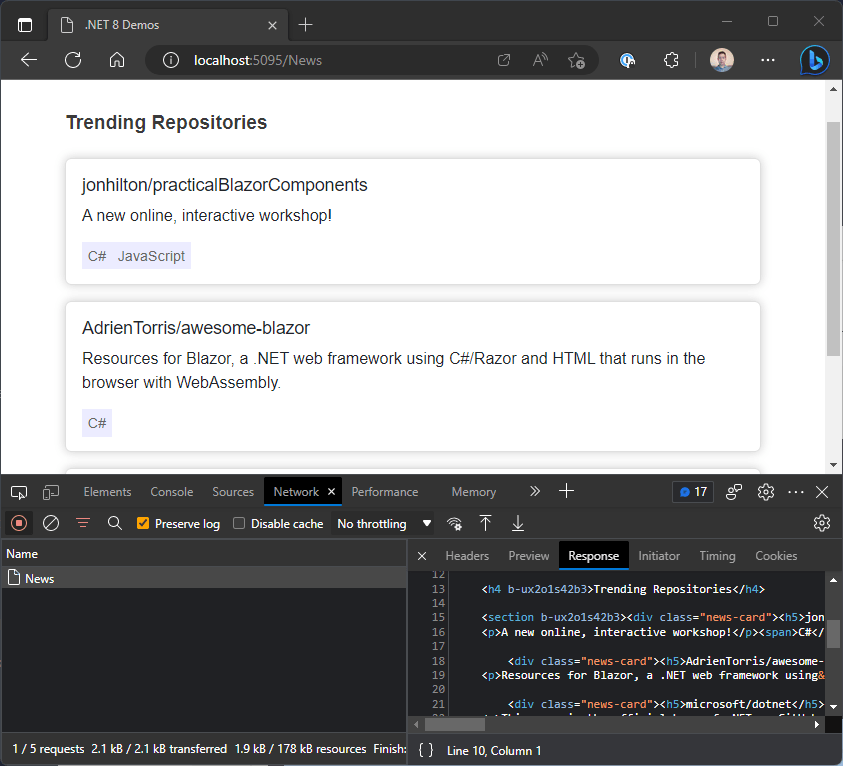Open the Preview tab
The width and height of the screenshot is (843, 766).
529,556
